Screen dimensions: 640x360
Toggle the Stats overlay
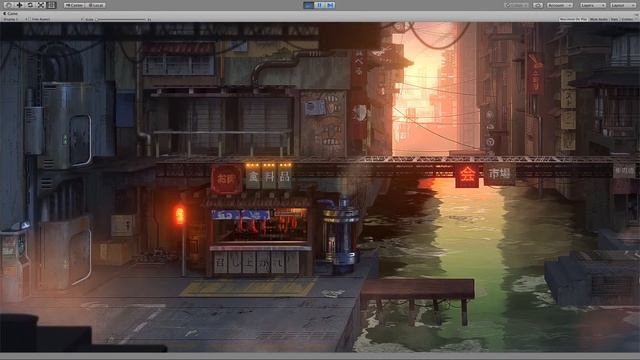click(615, 19)
